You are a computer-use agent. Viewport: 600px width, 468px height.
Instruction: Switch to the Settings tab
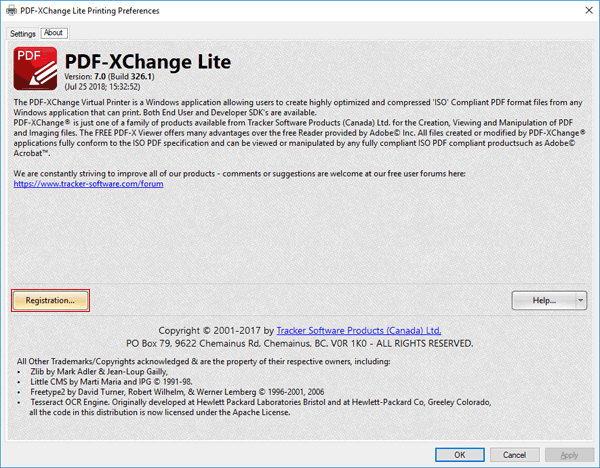[x=23, y=33]
